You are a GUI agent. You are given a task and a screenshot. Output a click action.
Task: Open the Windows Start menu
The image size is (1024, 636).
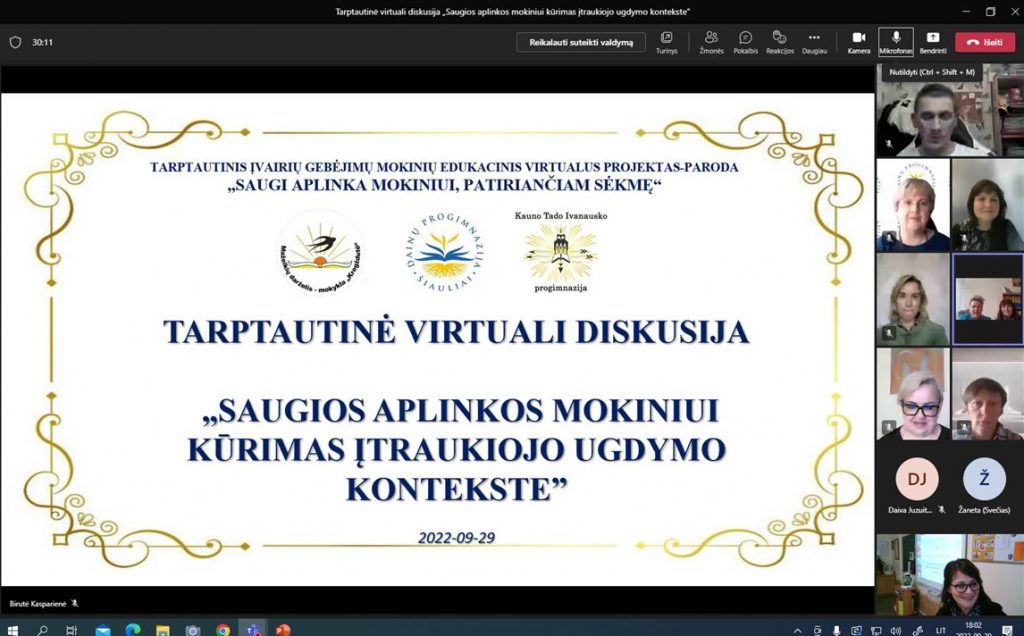point(11,630)
